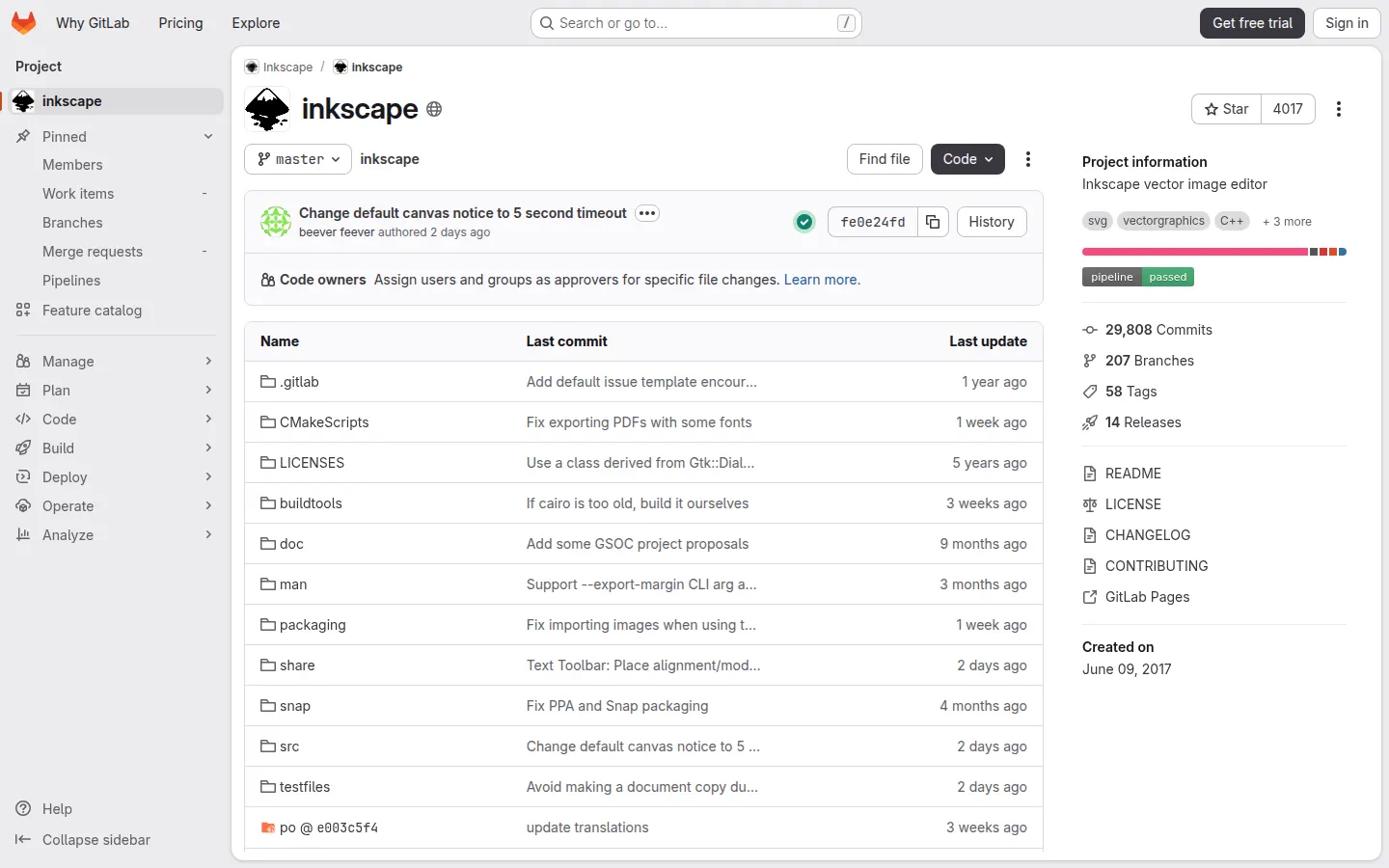1389x868 pixels.
Task: Click the Learn more link
Action: coord(822,280)
